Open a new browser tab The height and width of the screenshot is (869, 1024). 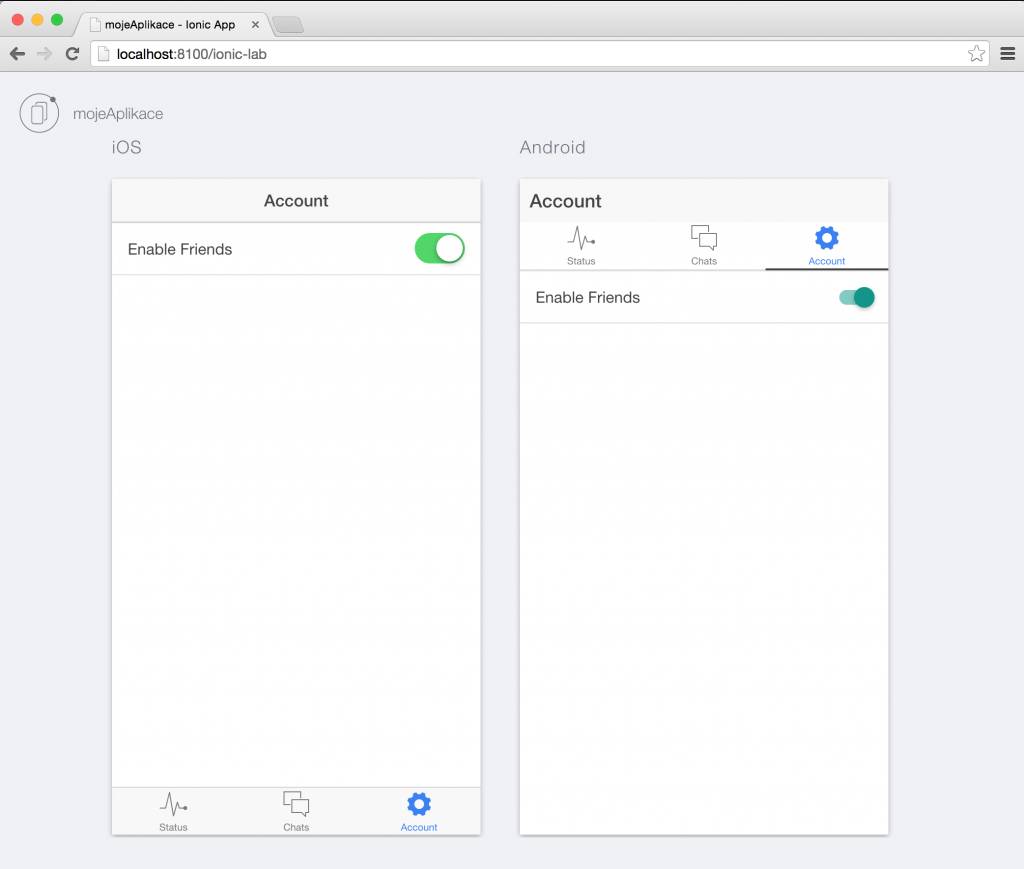pyautogui.click(x=288, y=25)
